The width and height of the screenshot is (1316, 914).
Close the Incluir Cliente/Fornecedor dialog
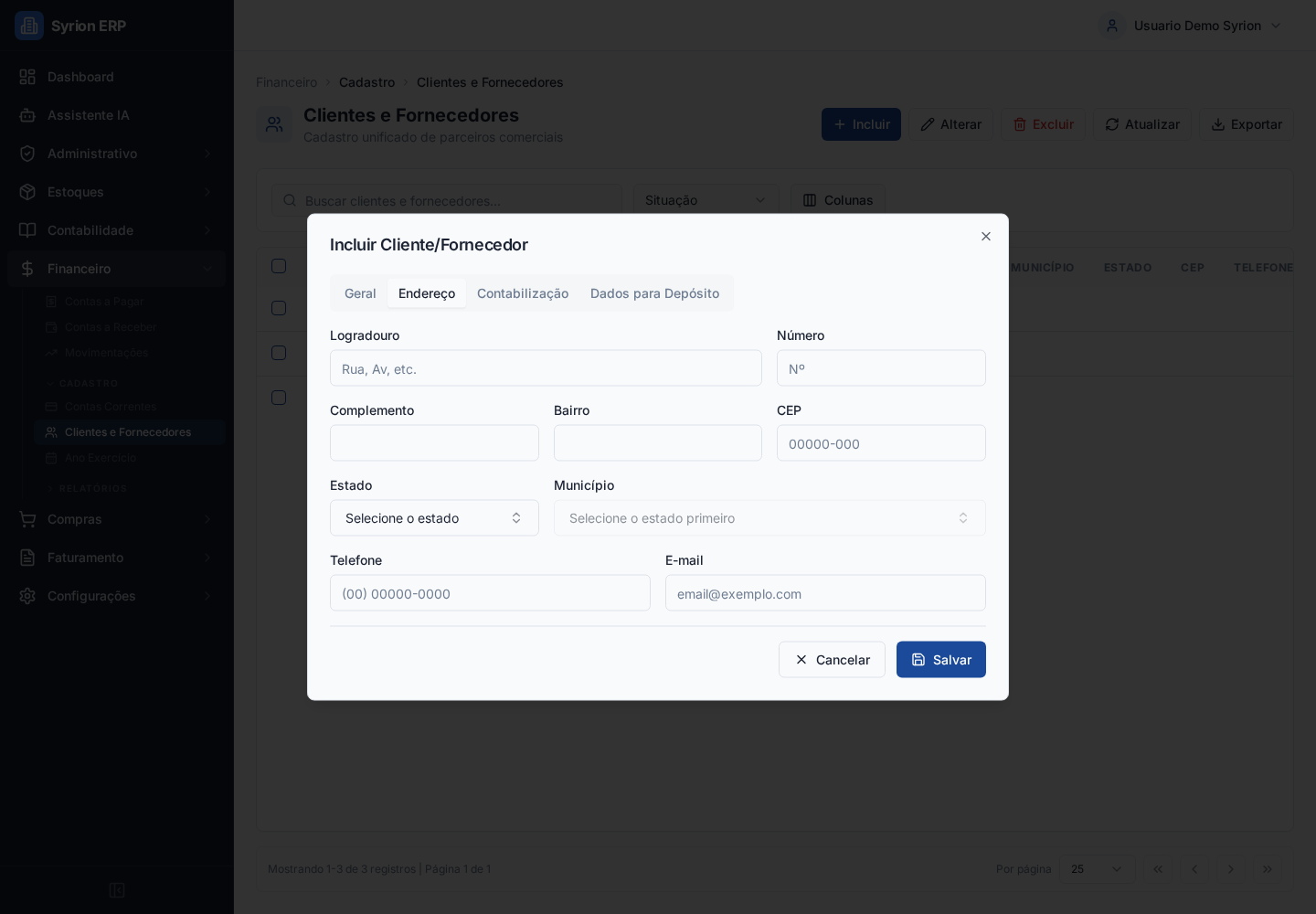point(985,237)
